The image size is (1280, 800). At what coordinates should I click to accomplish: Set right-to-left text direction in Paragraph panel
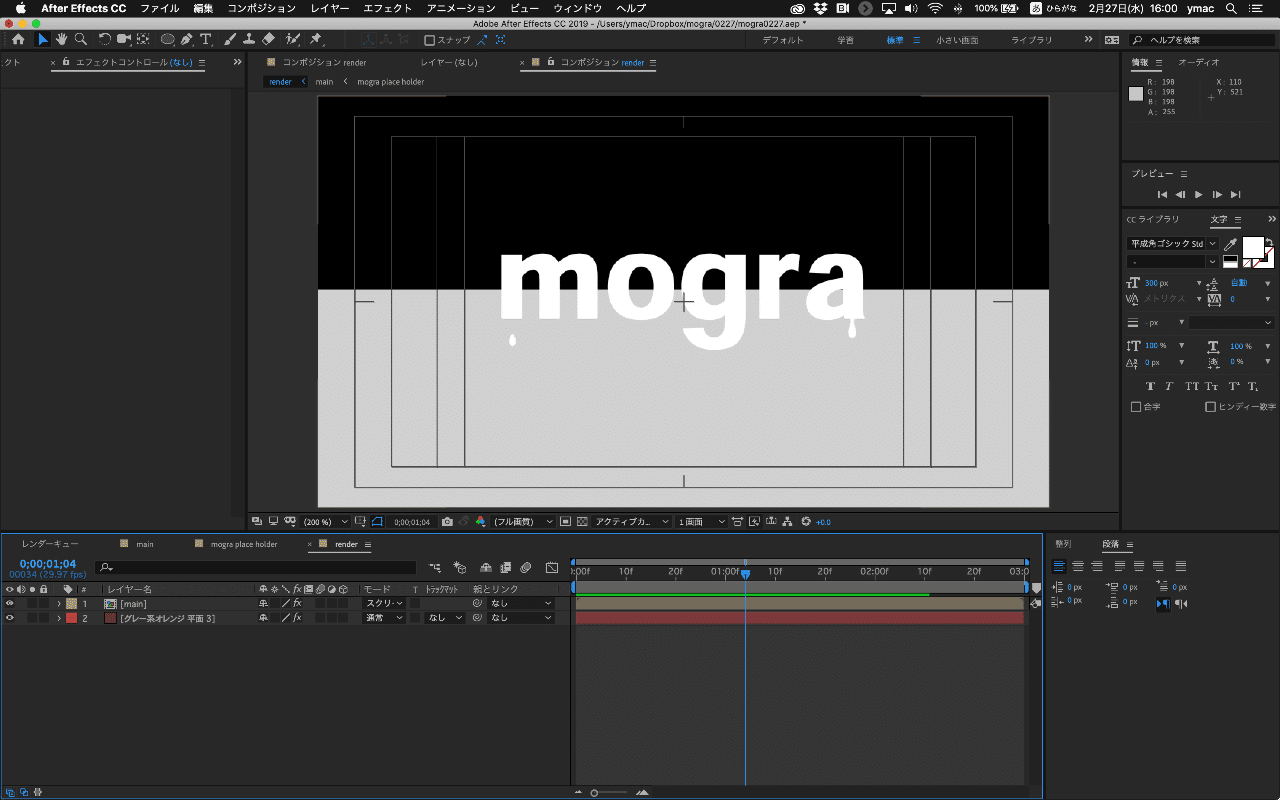[1181, 604]
